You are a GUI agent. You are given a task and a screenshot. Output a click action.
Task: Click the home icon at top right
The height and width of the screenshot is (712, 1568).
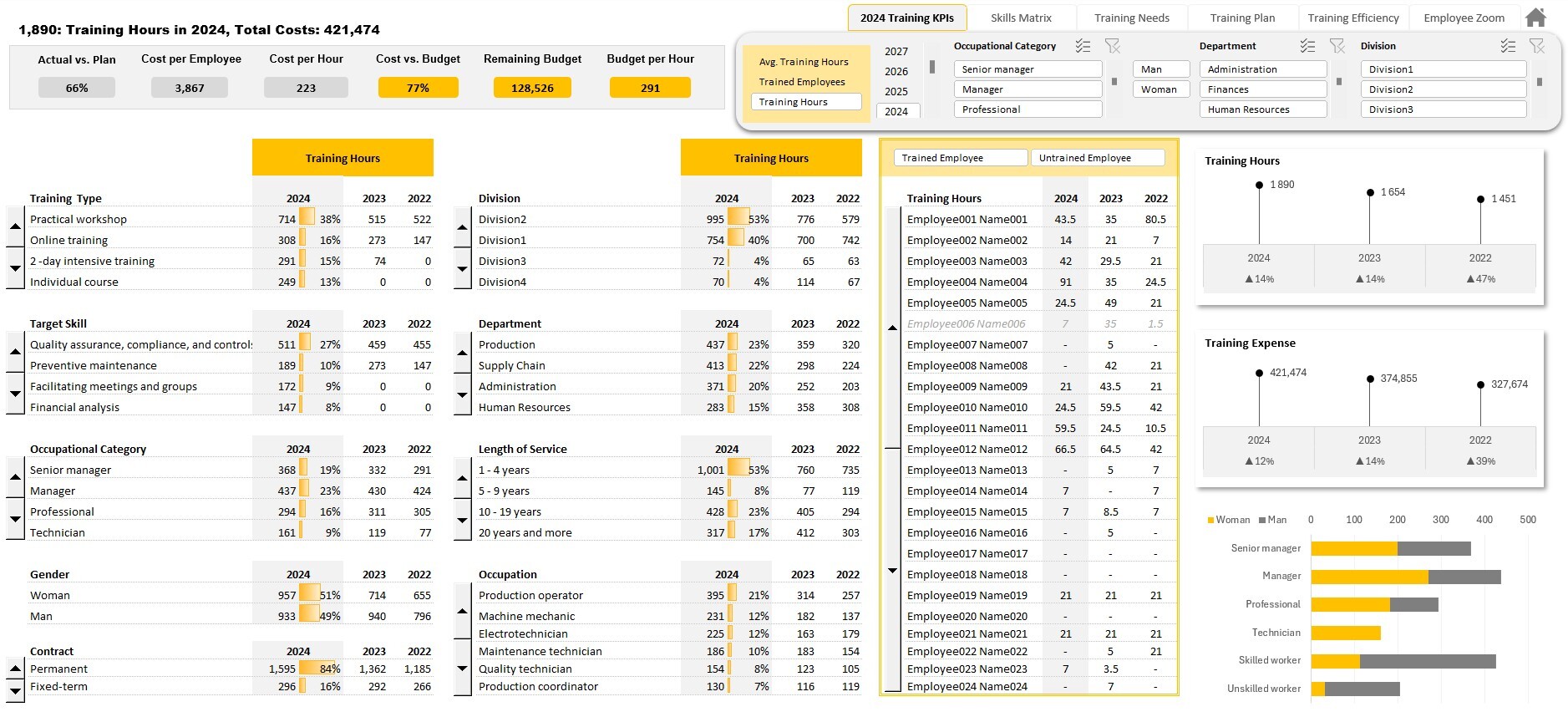[1535, 18]
